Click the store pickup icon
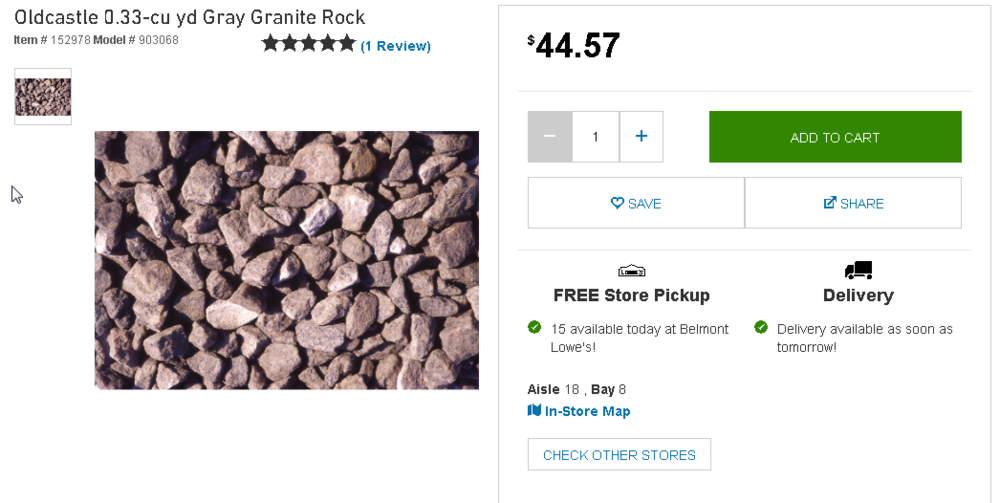Image resolution: width=1000 pixels, height=503 pixels. pos(631,270)
